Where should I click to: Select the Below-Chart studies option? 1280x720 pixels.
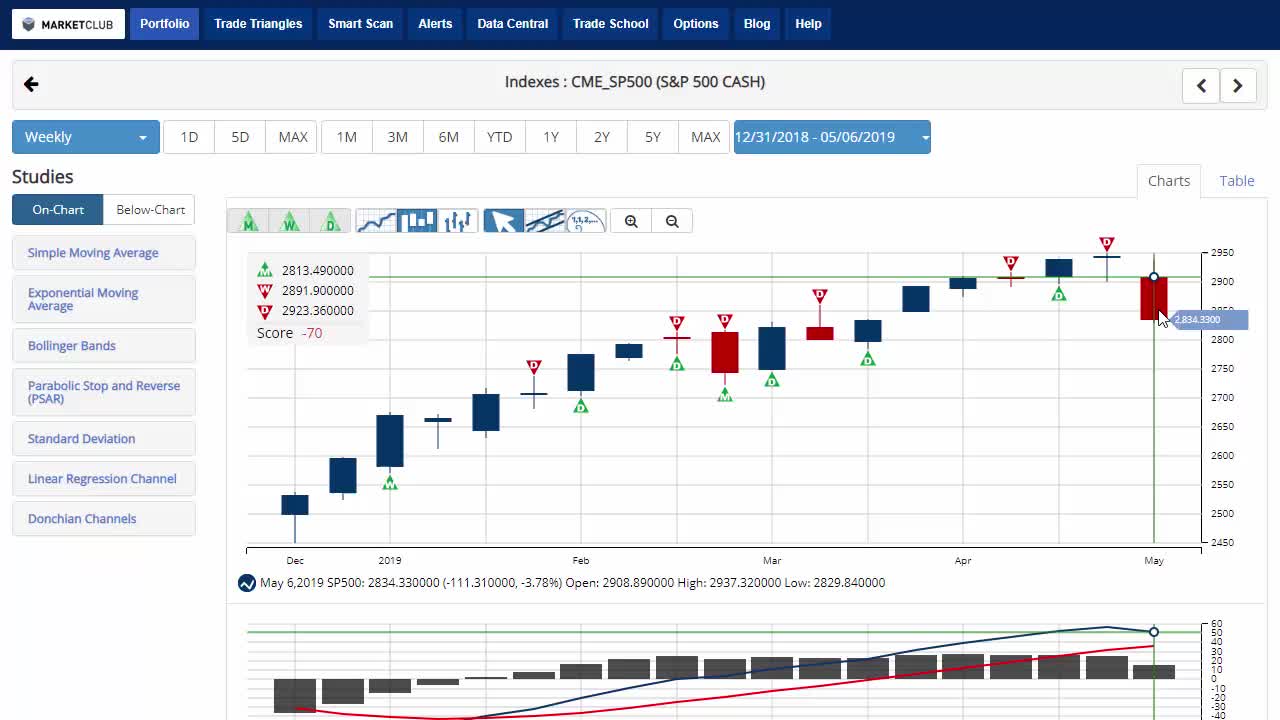150,209
